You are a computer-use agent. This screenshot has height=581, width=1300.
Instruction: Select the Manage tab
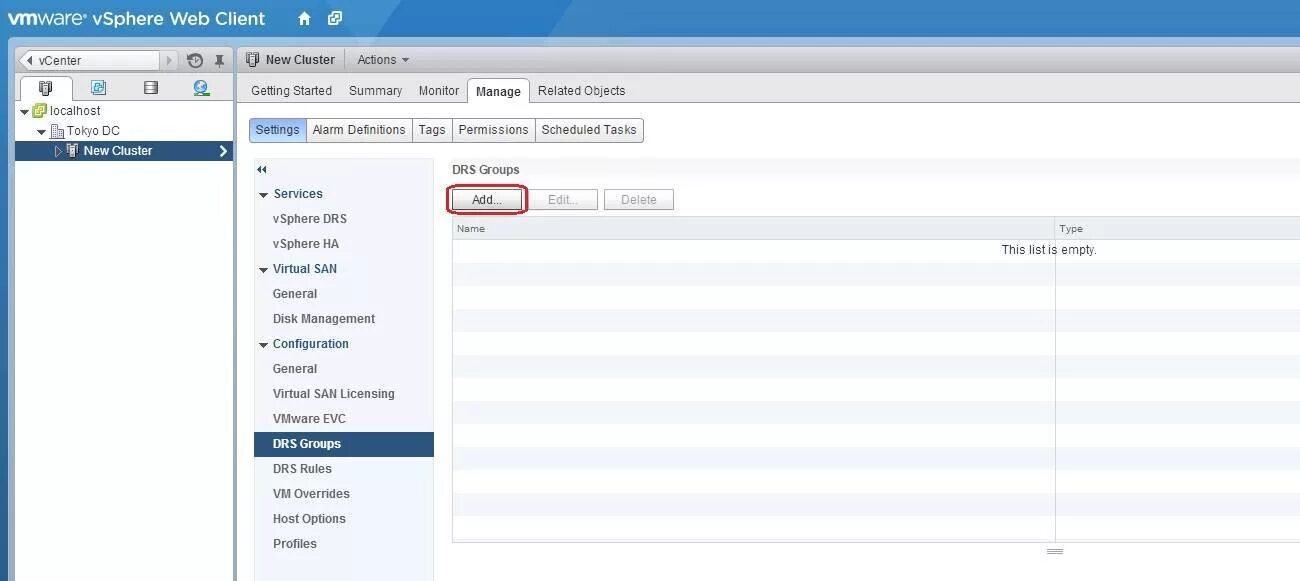pos(498,91)
